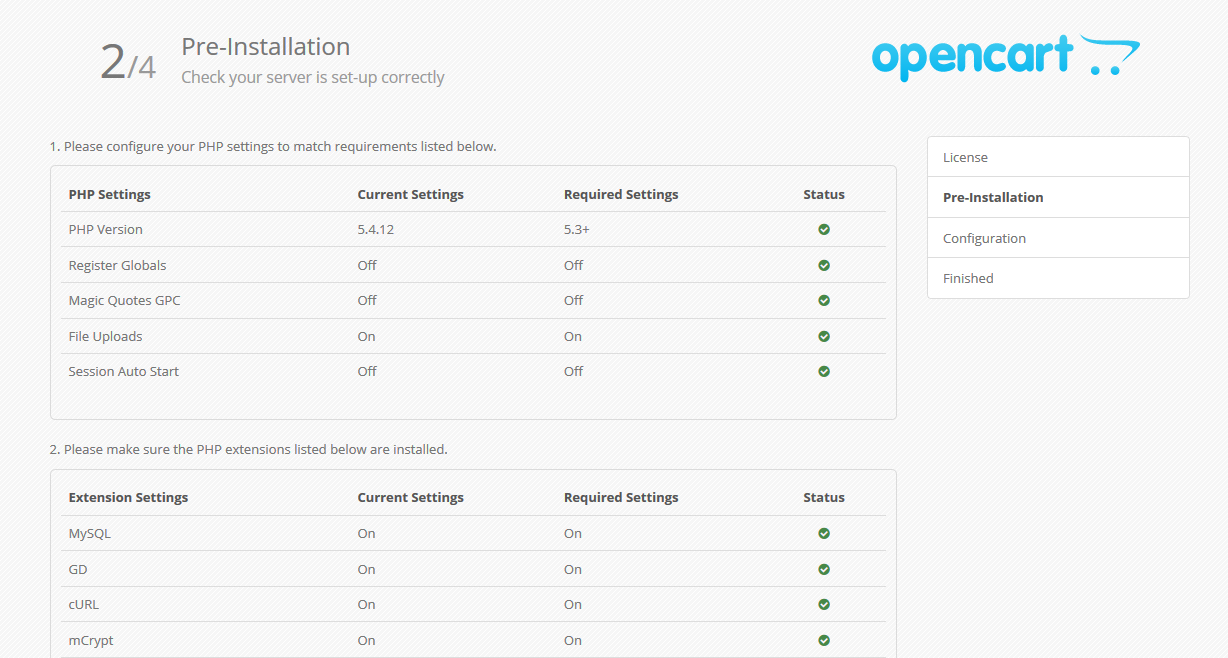This screenshot has width=1228, height=658.
Task: Click 'PHP Settings' column header
Action: point(110,194)
